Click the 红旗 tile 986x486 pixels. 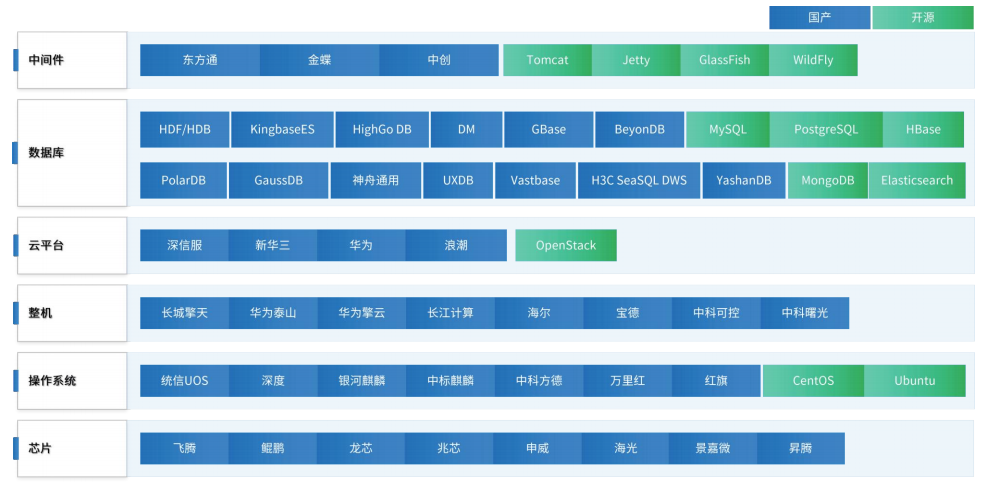coord(716,380)
